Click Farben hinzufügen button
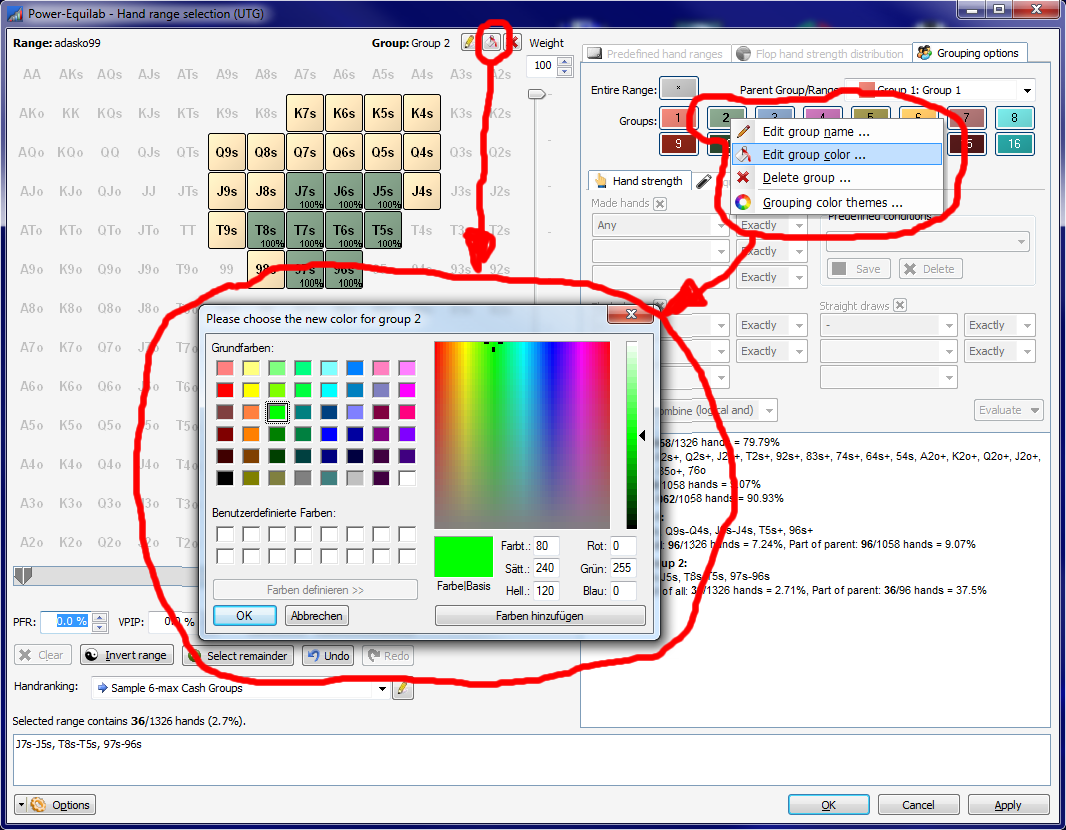Image resolution: width=1066 pixels, height=830 pixels. tap(540, 616)
